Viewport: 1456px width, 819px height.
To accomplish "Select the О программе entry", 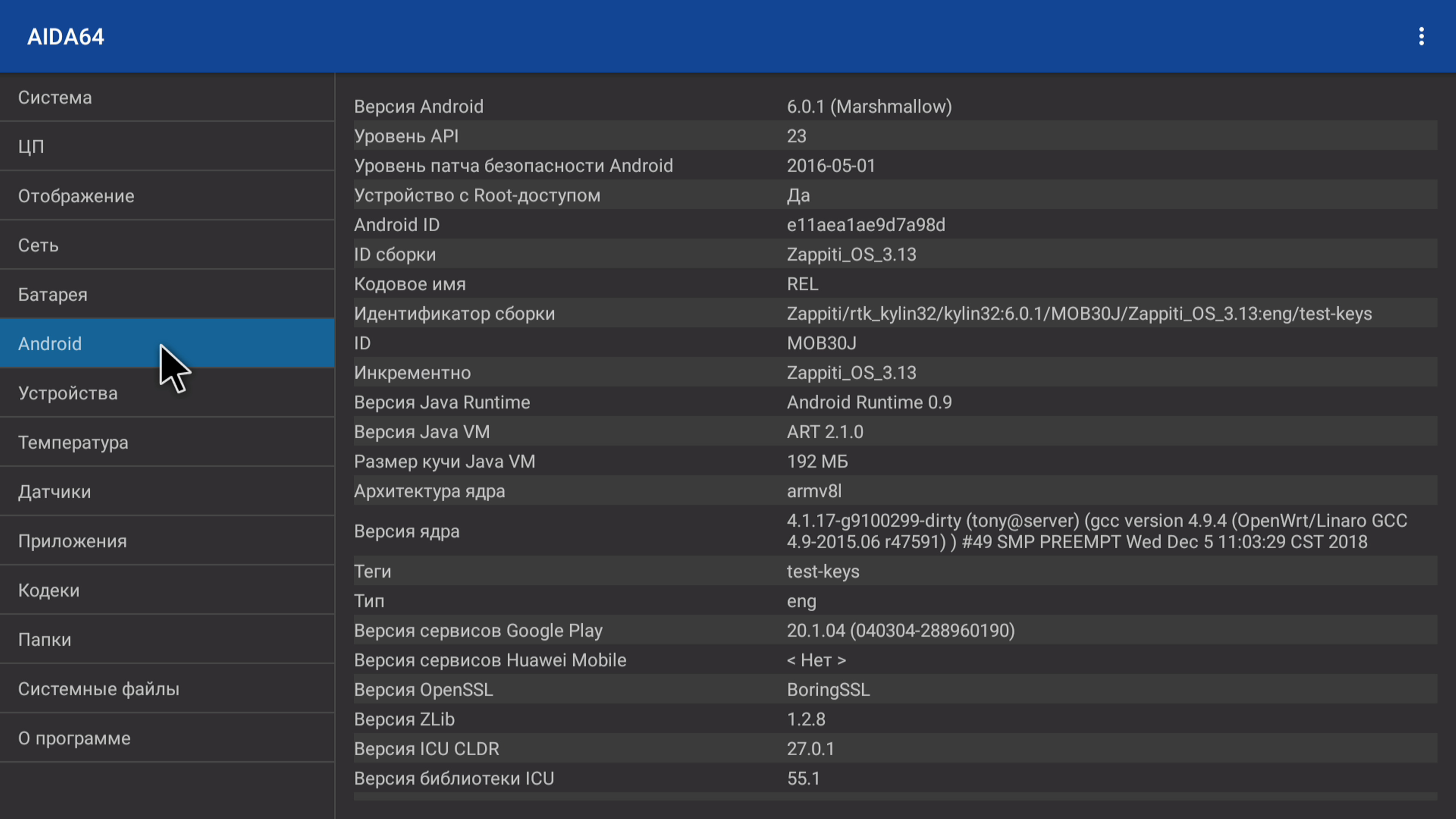I will (167, 737).
